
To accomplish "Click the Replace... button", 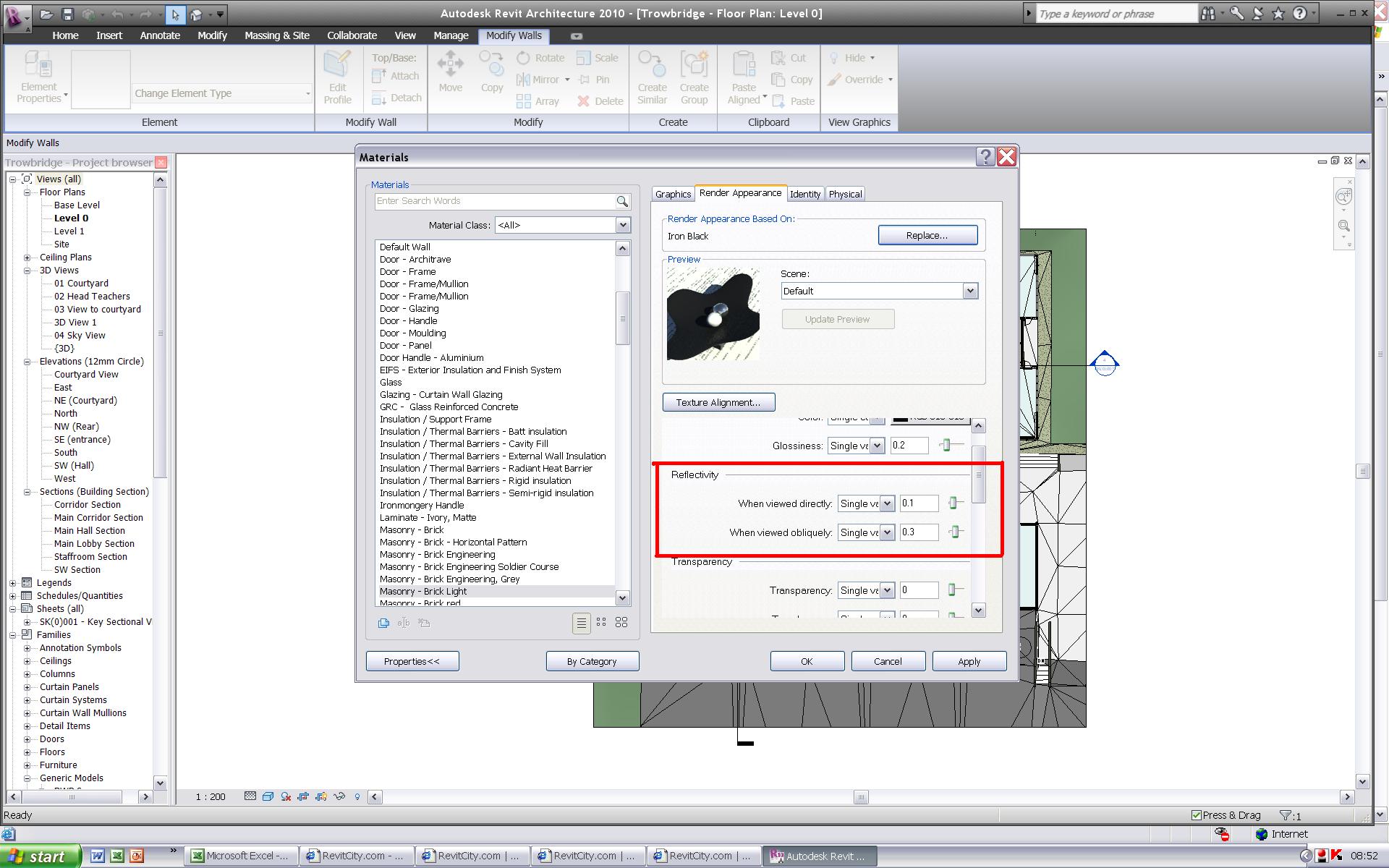I will (927, 235).
